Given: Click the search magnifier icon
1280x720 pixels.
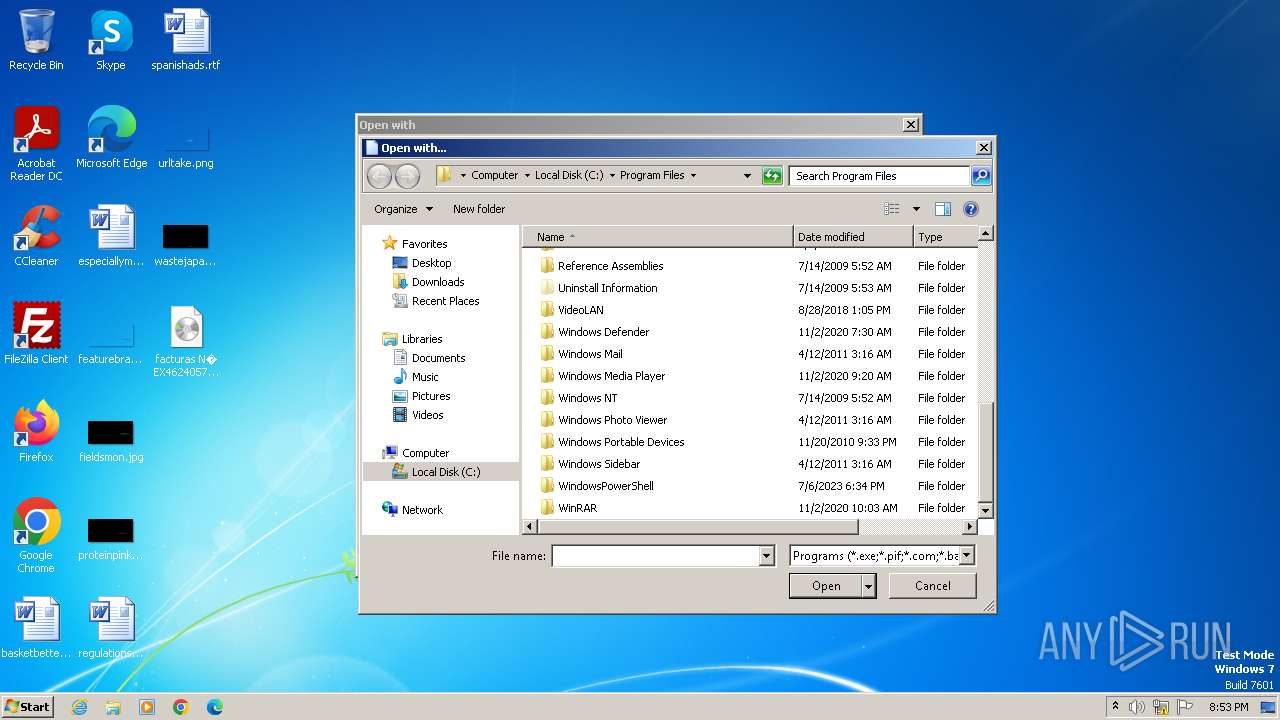Looking at the screenshot, I should click(981, 176).
